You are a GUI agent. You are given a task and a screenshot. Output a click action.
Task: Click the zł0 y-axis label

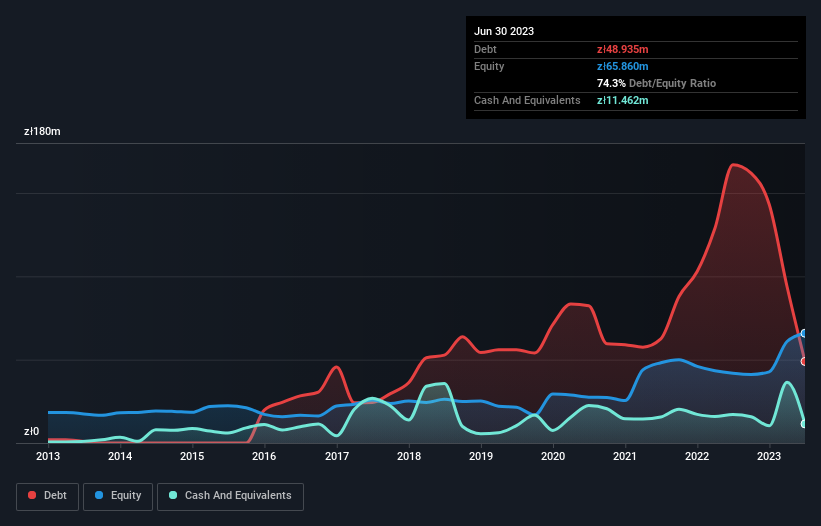pos(31,431)
